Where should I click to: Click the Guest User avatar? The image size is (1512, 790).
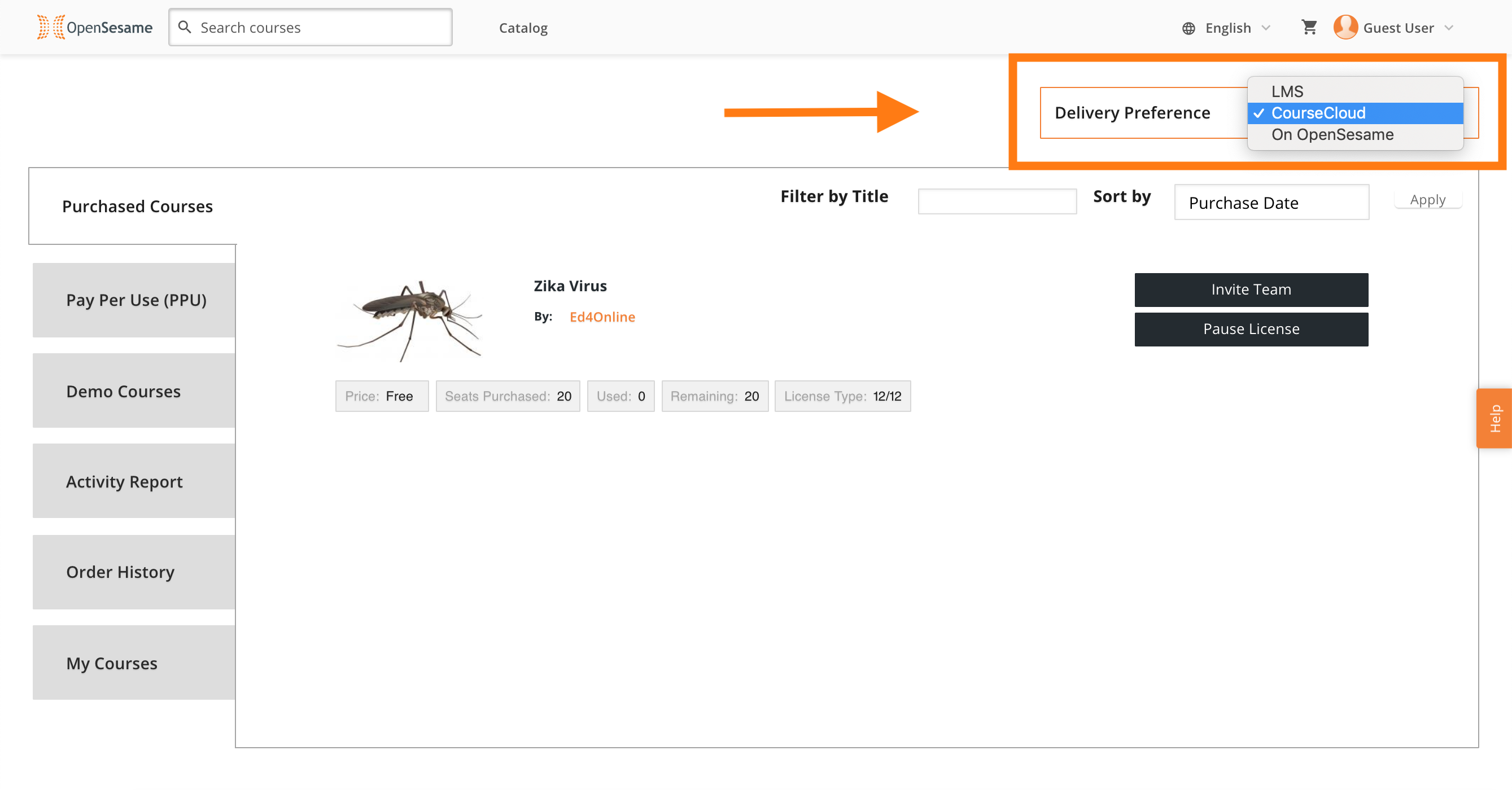tap(1345, 27)
